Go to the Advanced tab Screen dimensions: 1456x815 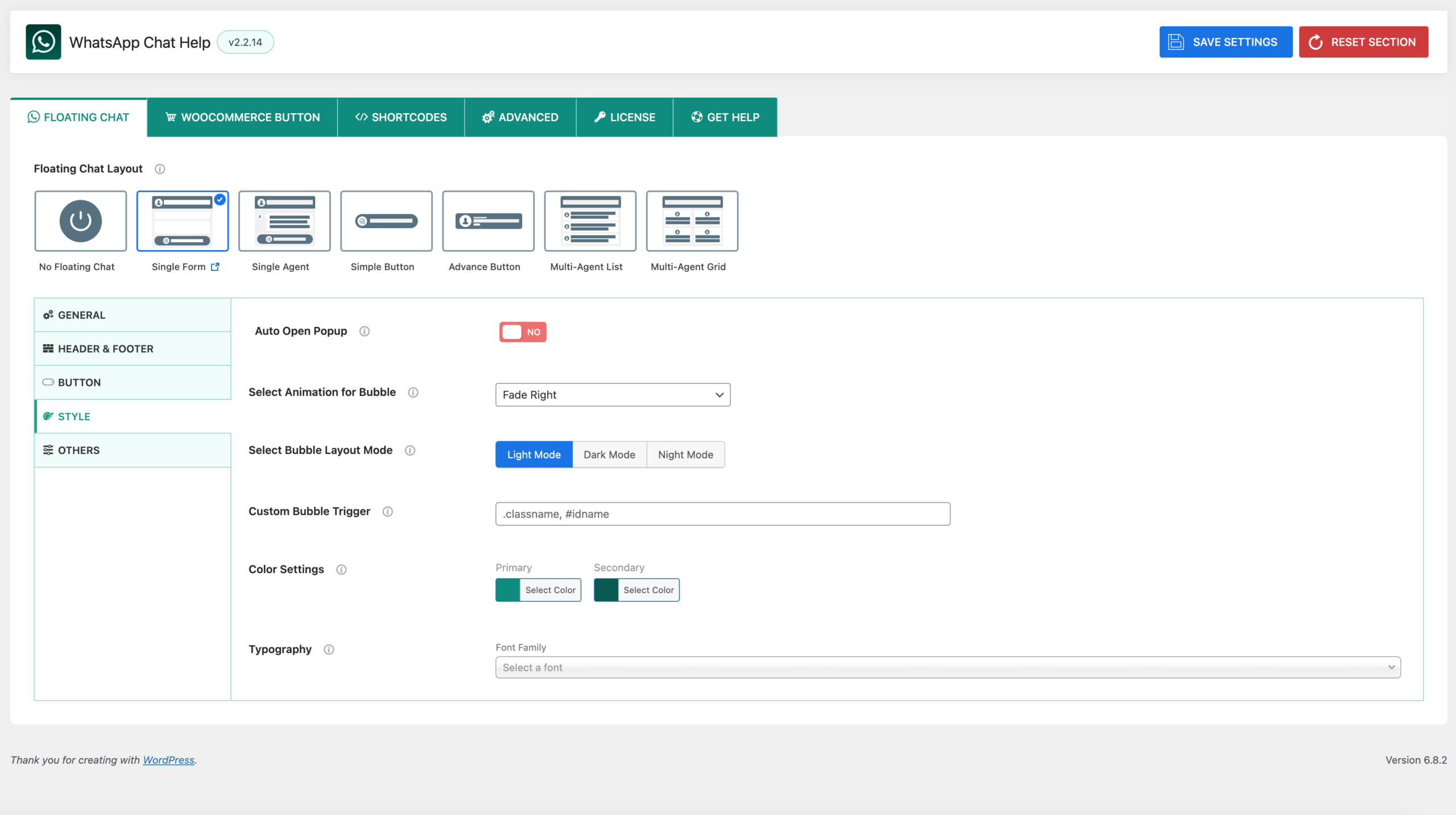point(520,117)
